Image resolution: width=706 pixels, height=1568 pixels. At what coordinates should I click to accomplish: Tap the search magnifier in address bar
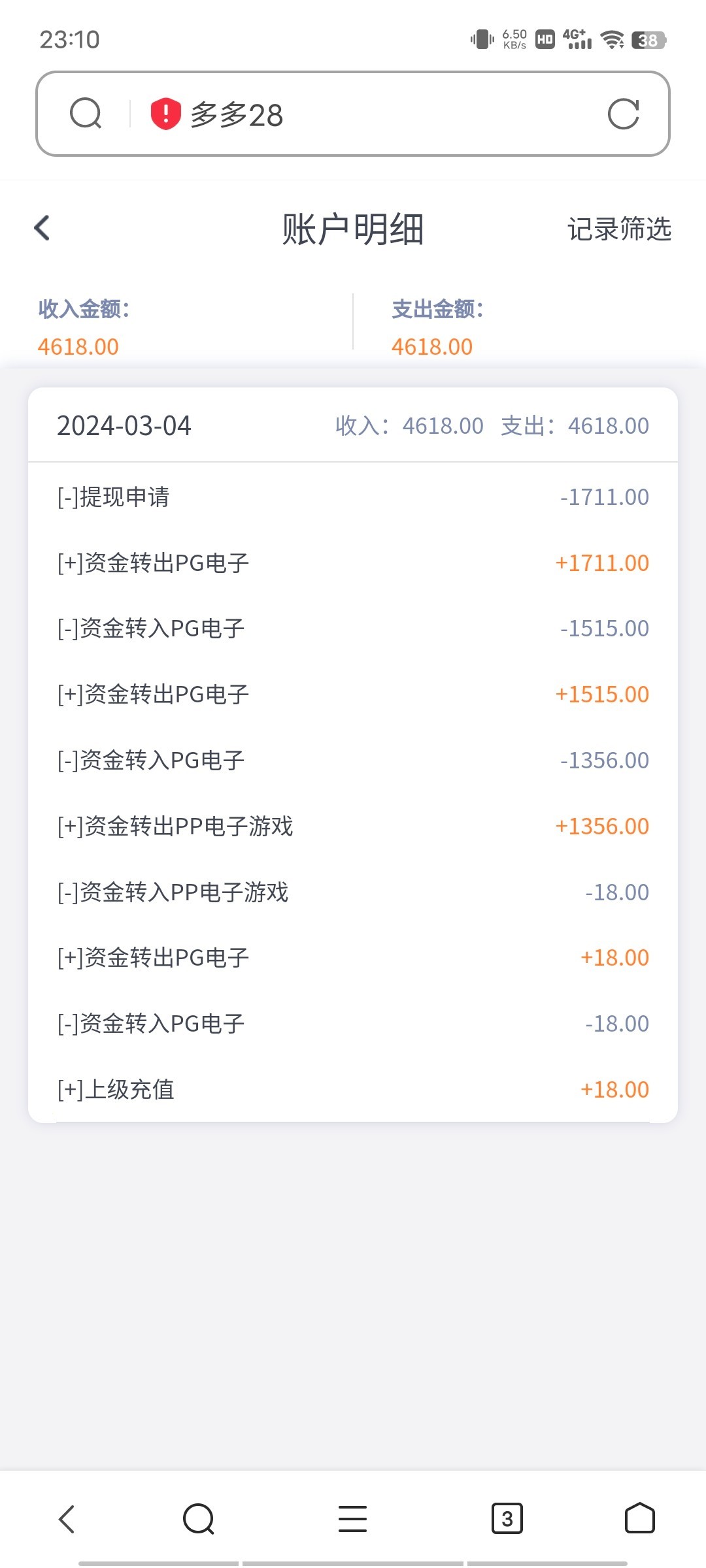pyautogui.click(x=86, y=114)
